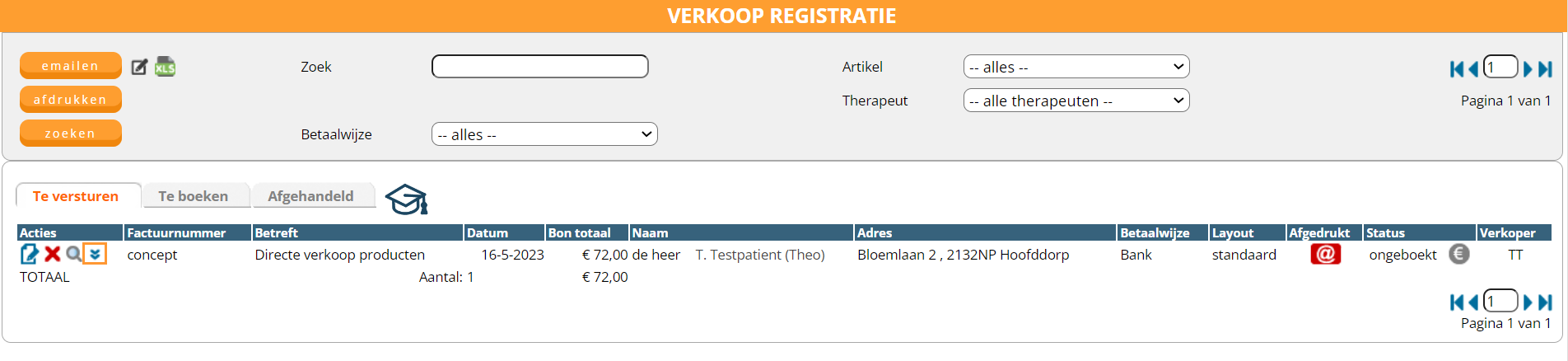Go to next page in bottom pager
The height and width of the screenshot is (361, 1568).
pyautogui.click(x=1528, y=302)
